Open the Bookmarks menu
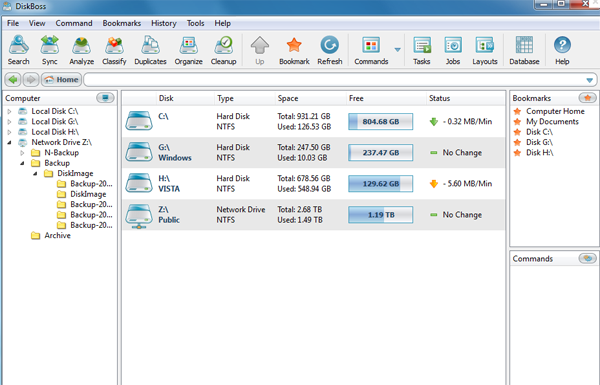The height and width of the screenshot is (385, 600). pos(121,23)
